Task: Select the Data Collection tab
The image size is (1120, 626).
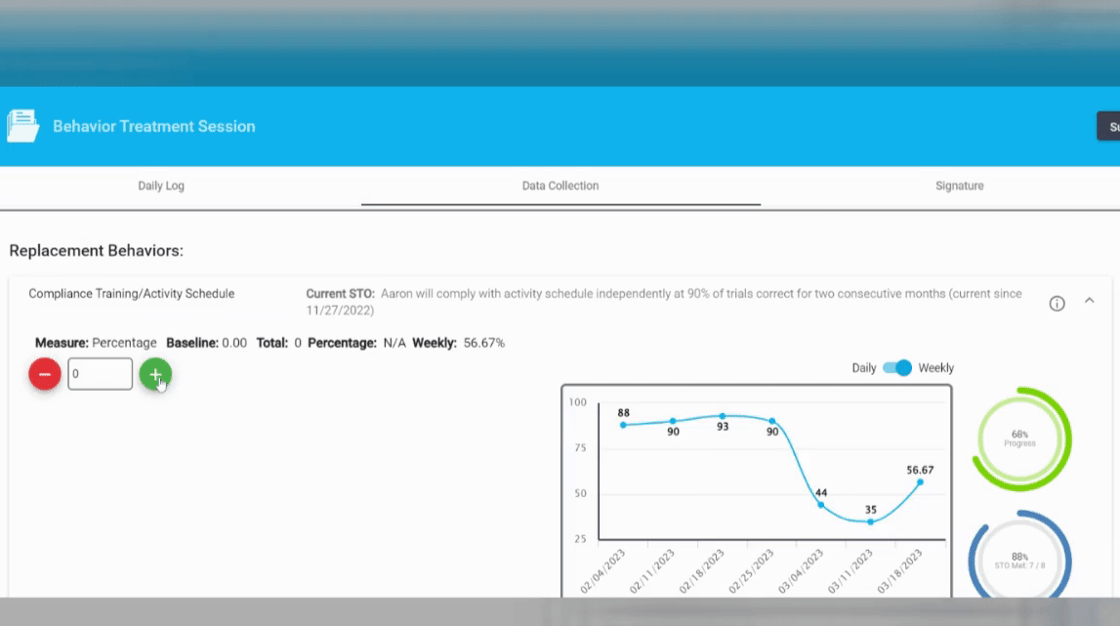Action: [x=560, y=186]
